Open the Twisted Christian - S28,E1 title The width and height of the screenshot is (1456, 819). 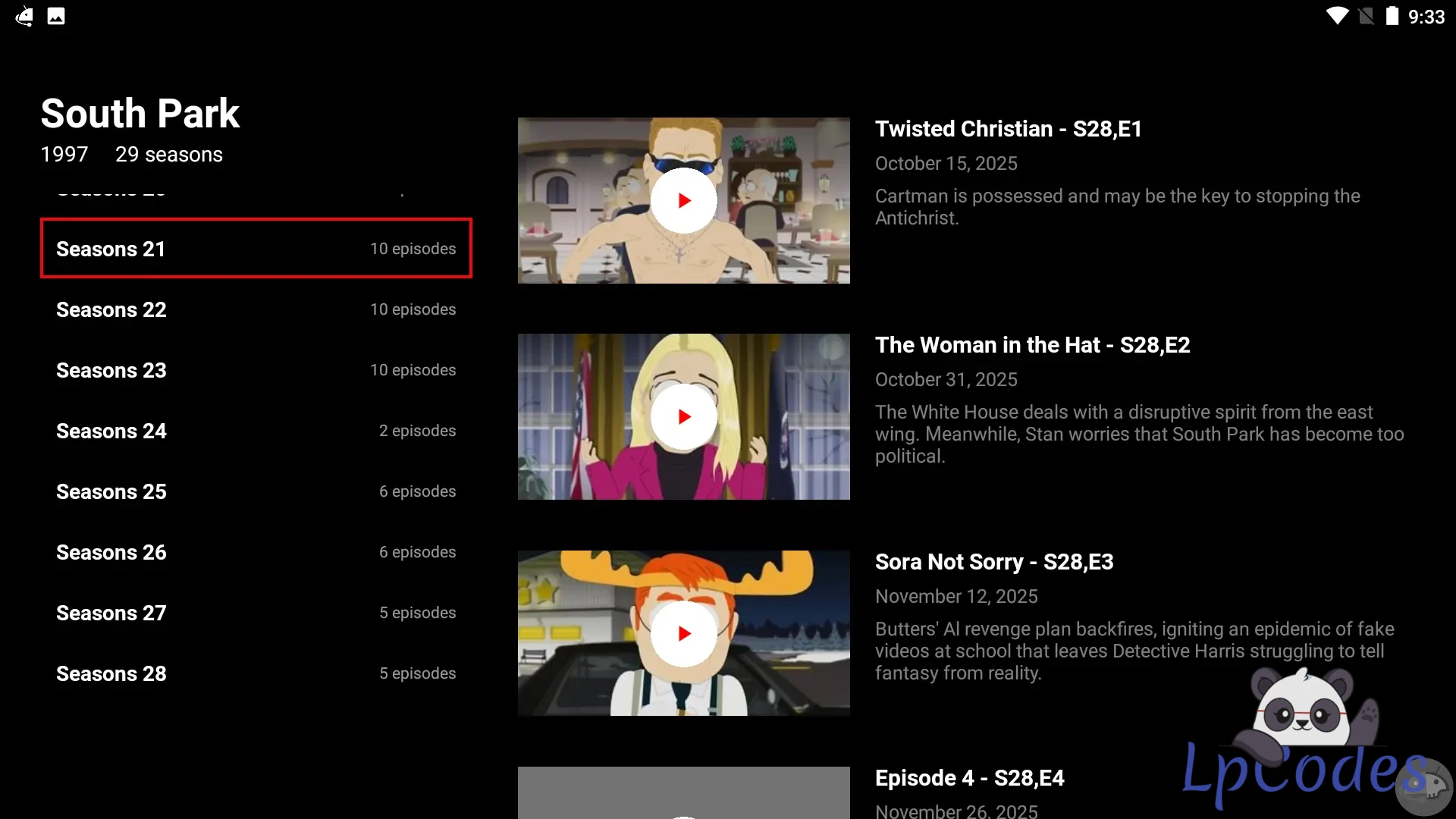point(1008,129)
